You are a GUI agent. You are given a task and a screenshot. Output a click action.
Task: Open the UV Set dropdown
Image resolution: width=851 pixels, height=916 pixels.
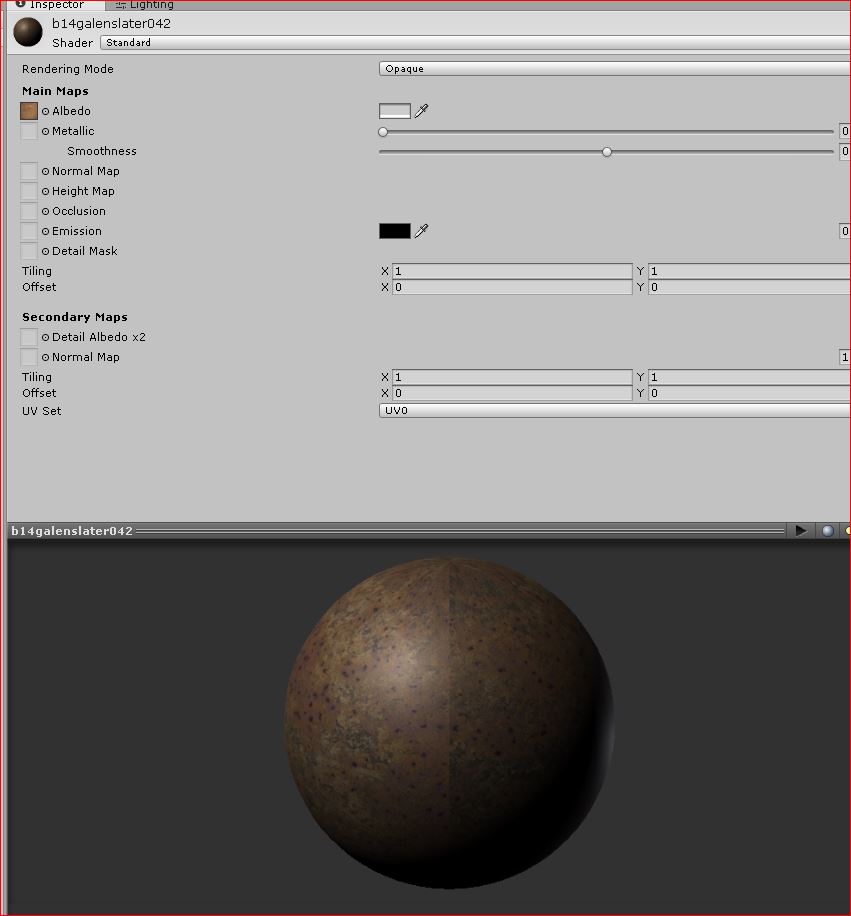(x=610, y=410)
